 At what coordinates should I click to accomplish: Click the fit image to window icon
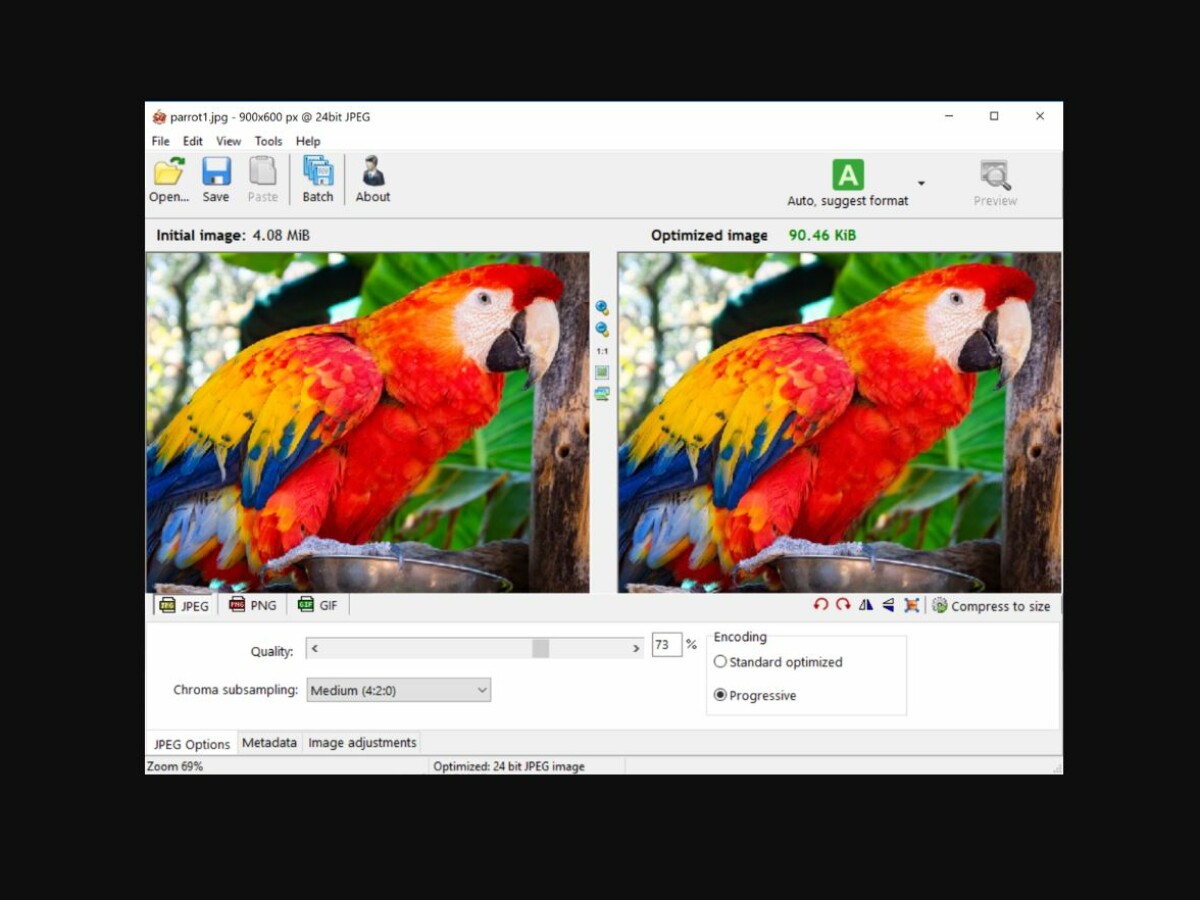click(601, 373)
